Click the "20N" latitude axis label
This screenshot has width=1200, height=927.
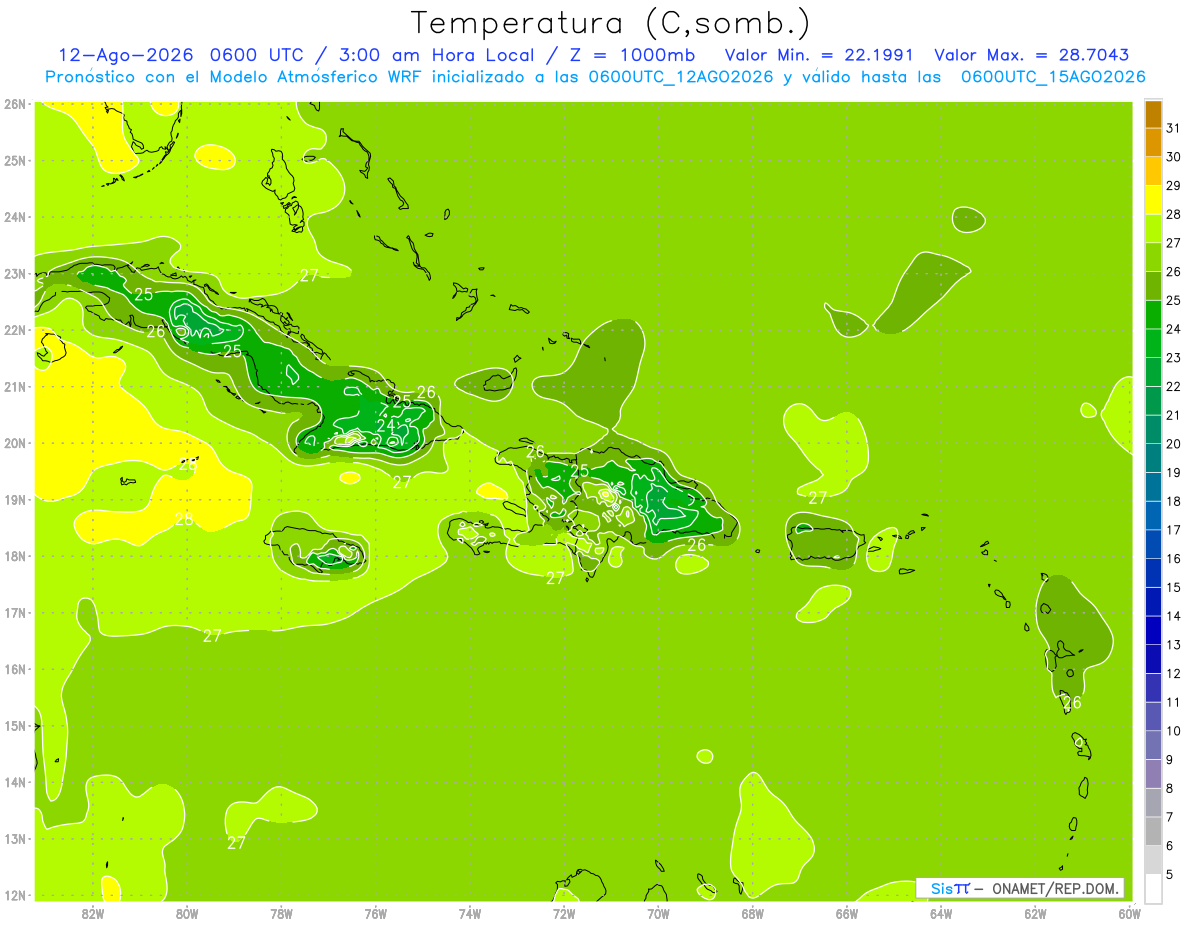click(15, 443)
